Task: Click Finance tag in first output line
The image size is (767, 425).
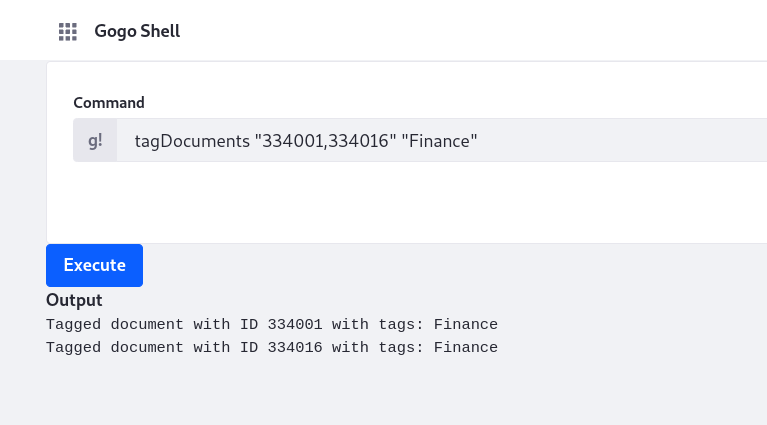Action: point(466,325)
